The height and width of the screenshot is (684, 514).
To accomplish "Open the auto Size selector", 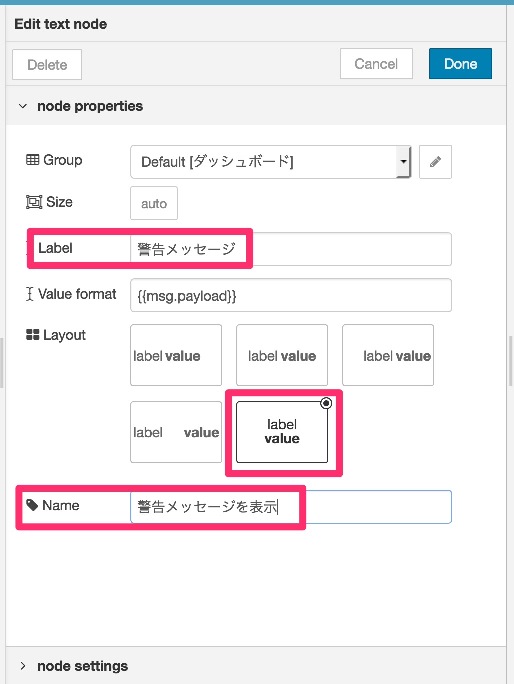I will coord(154,203).
